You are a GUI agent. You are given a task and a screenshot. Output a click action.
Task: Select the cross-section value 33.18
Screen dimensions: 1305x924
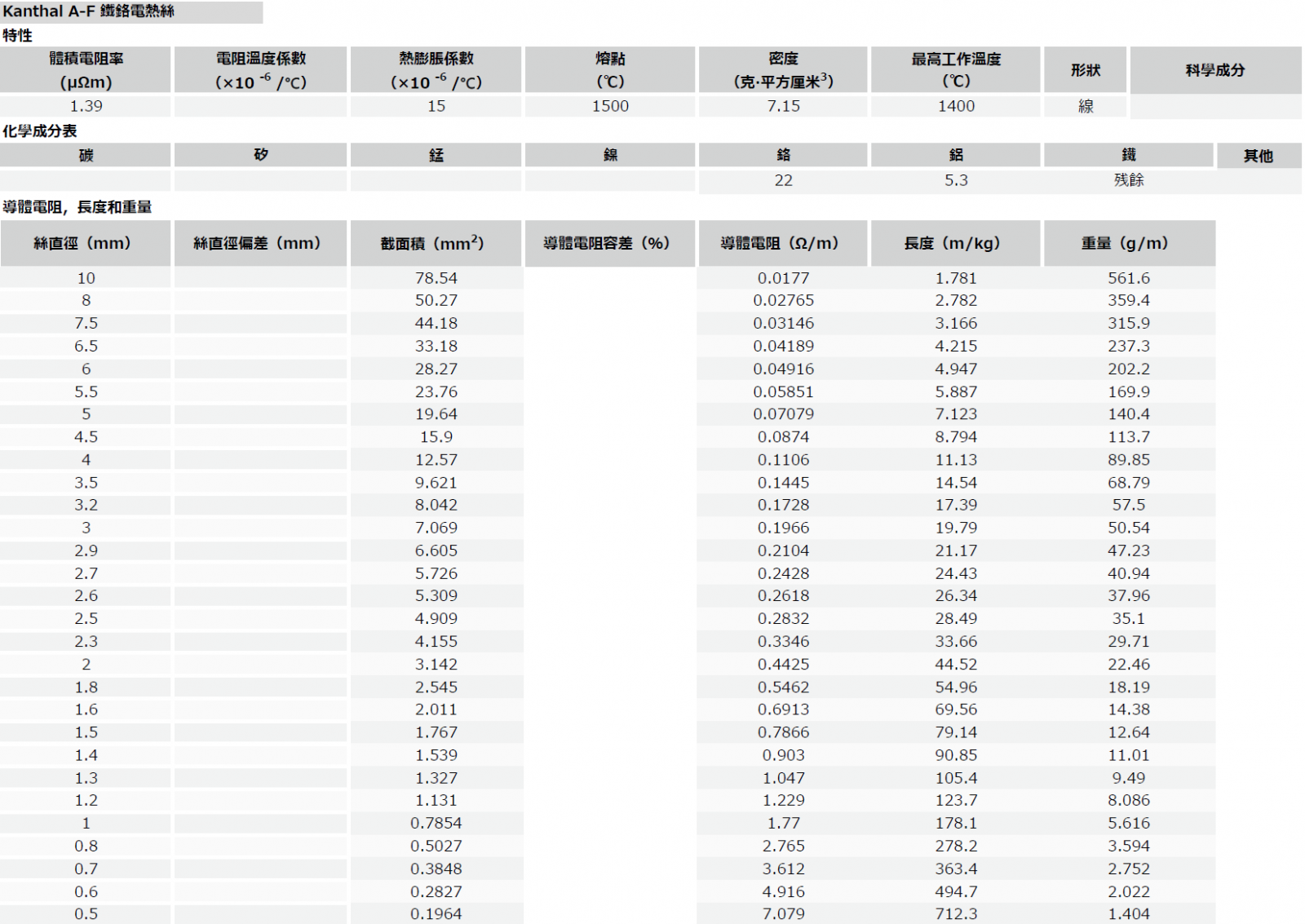(436, 347)
